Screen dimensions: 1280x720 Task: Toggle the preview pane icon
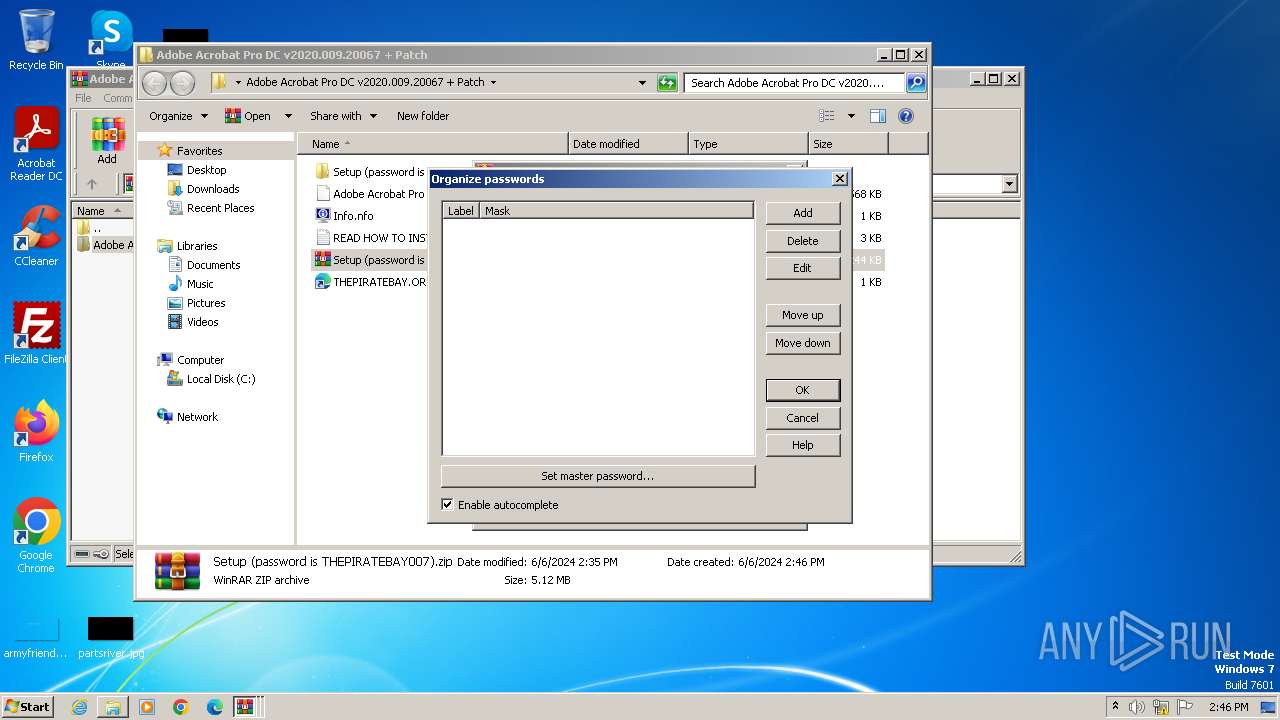[x=877, y=116]
